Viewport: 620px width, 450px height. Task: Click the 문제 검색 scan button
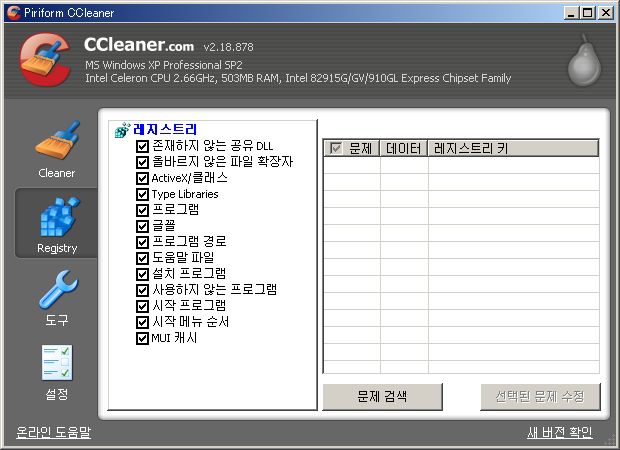point(382,396)
